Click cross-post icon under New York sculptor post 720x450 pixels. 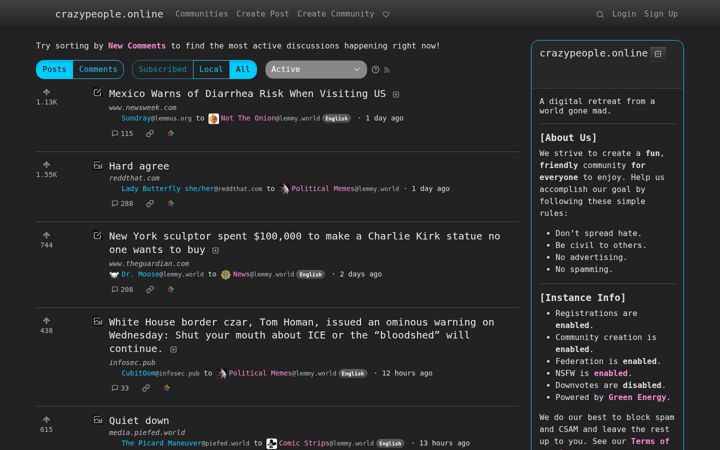point(171,290)
